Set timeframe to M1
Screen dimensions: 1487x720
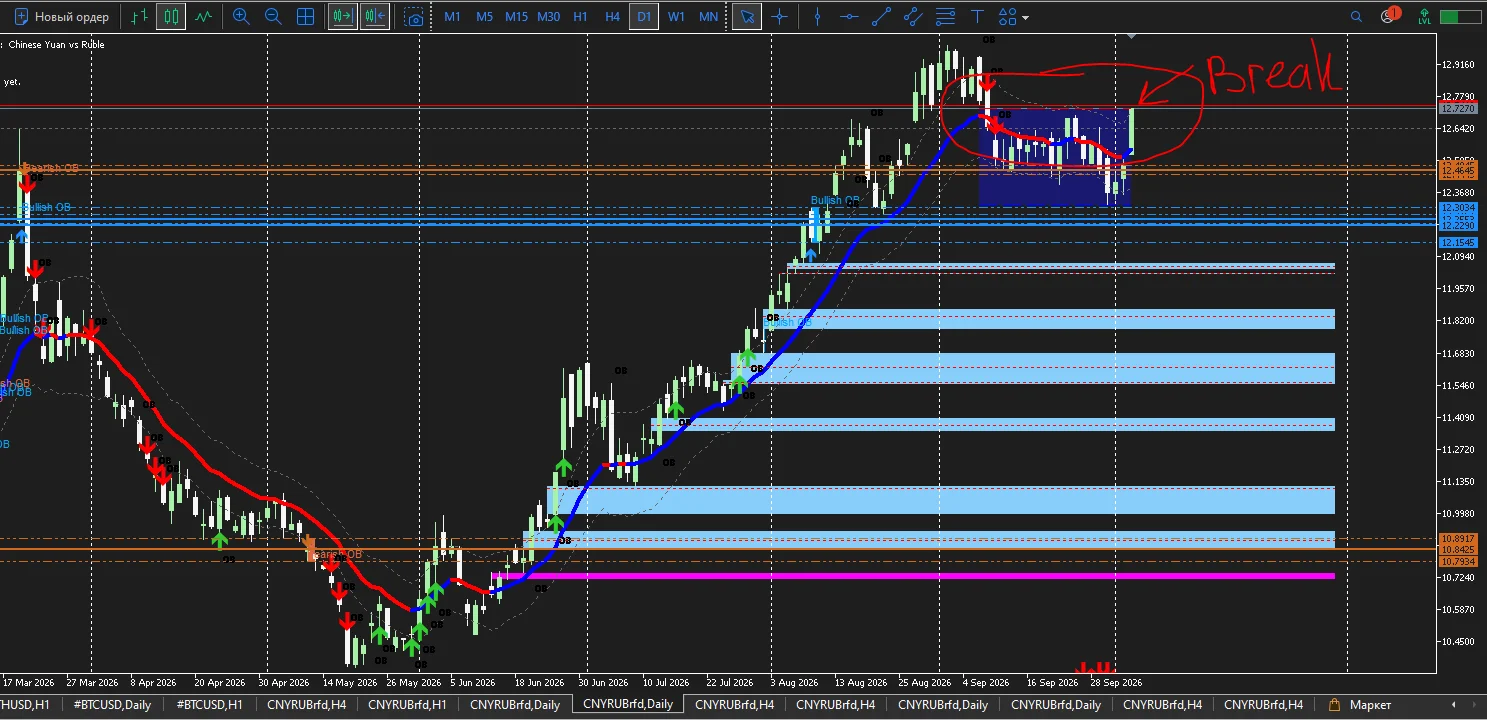[x=453, y=17]
